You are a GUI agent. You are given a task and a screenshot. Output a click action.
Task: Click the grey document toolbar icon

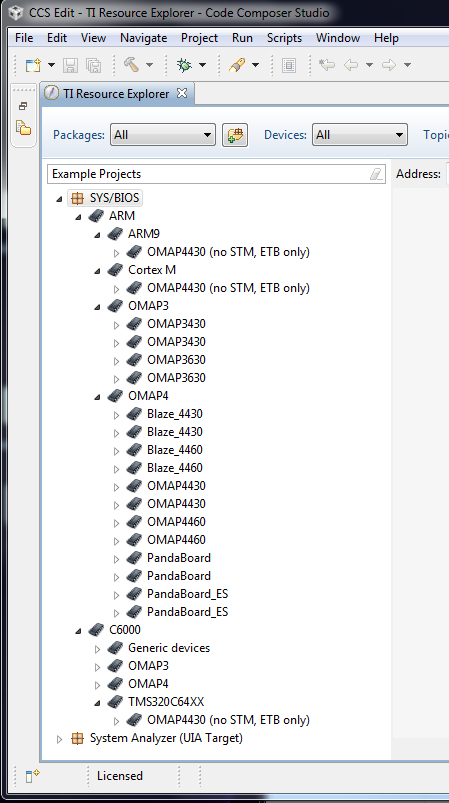click(289, 65)
